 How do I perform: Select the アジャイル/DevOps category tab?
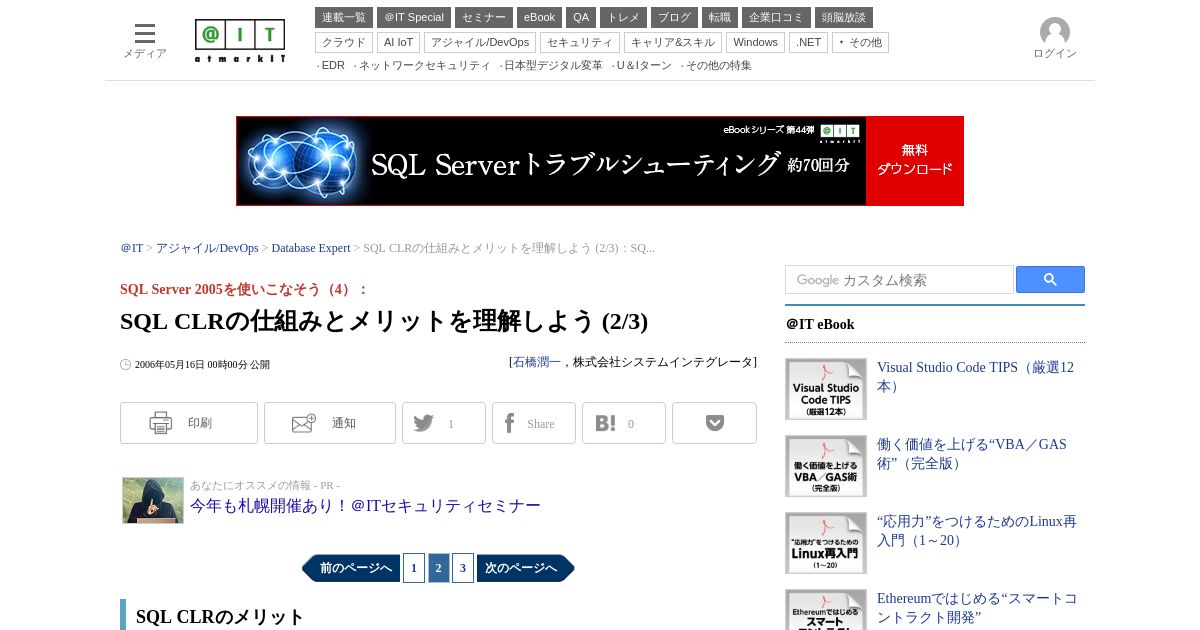click(480, 42)
